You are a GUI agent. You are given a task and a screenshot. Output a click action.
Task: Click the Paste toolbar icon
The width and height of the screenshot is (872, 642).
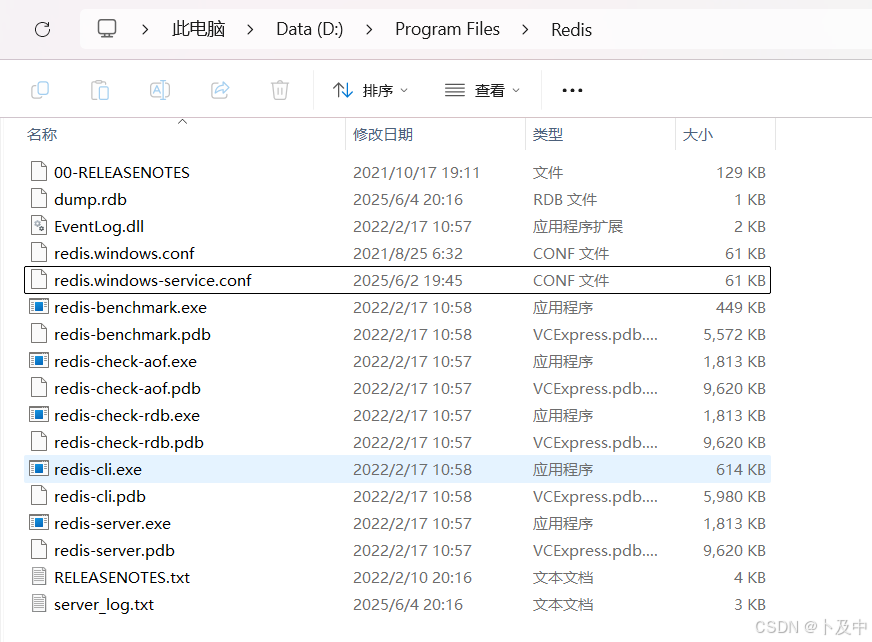pos(100,90)
